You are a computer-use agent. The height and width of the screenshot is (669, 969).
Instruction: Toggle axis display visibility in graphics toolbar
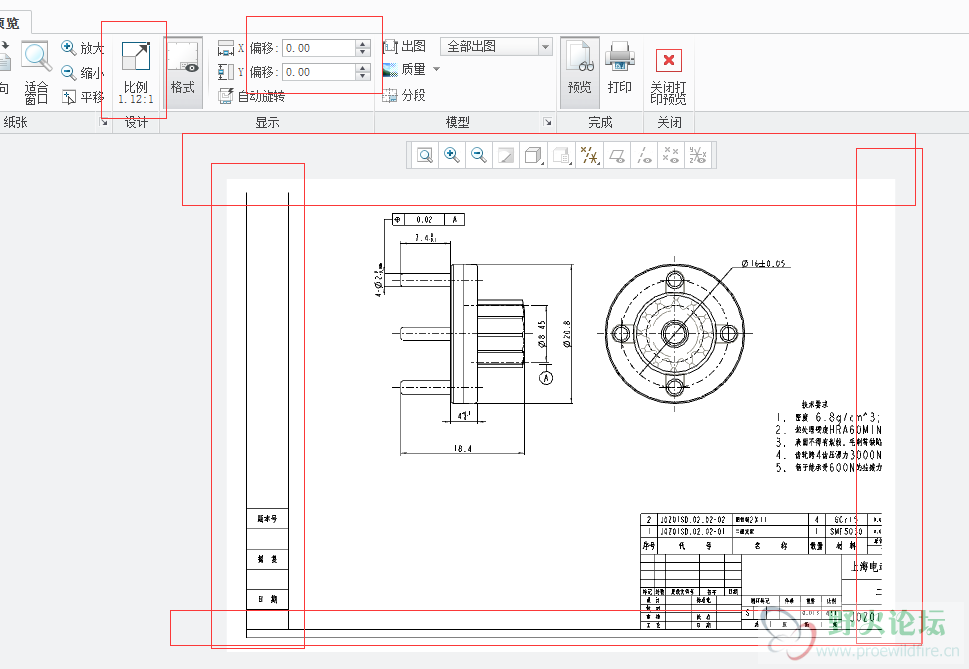click(x=643, y=155)
